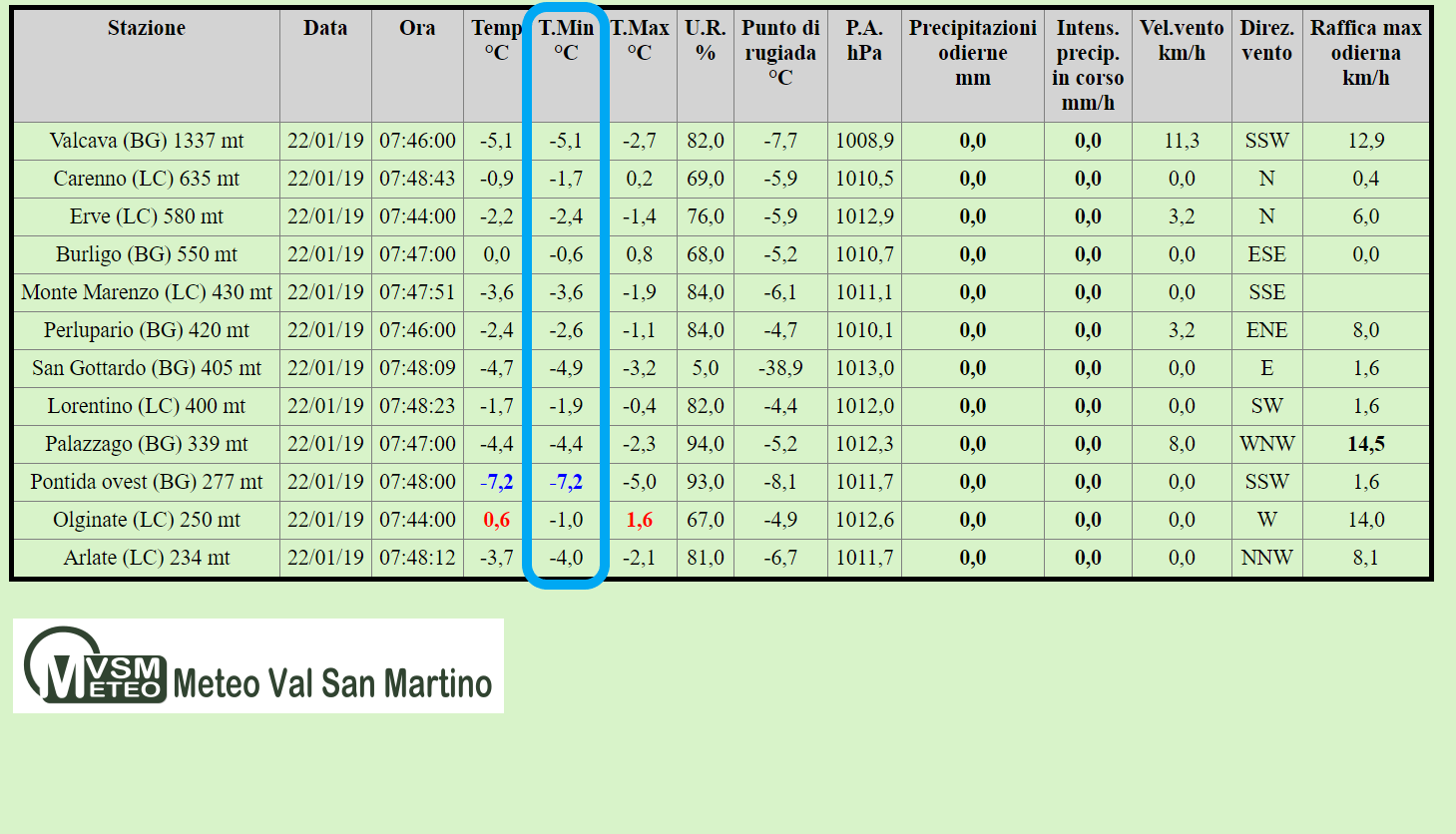Select the Carenno (LC) 635 mt station
Viewport: 1456px width, 834px height.
point(147,179)
